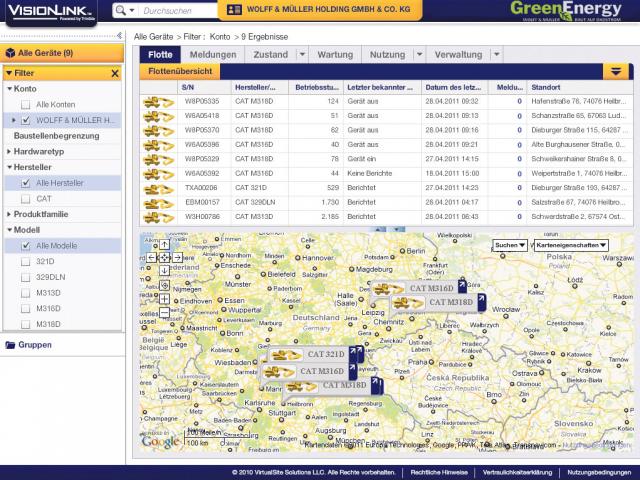
Task: Check the M313D model checkbox
Action: tap(25, 293)
